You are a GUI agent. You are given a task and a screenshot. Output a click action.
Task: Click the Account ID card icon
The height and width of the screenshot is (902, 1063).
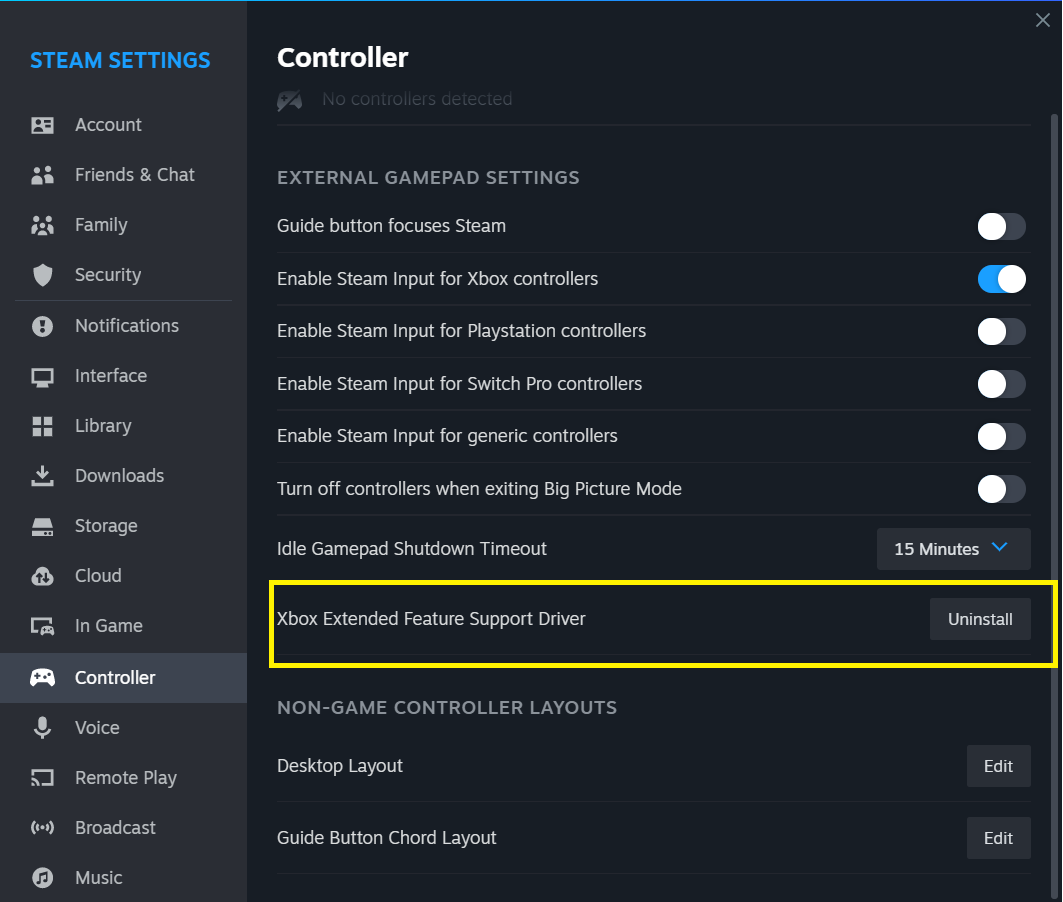[x=42, y=125]
